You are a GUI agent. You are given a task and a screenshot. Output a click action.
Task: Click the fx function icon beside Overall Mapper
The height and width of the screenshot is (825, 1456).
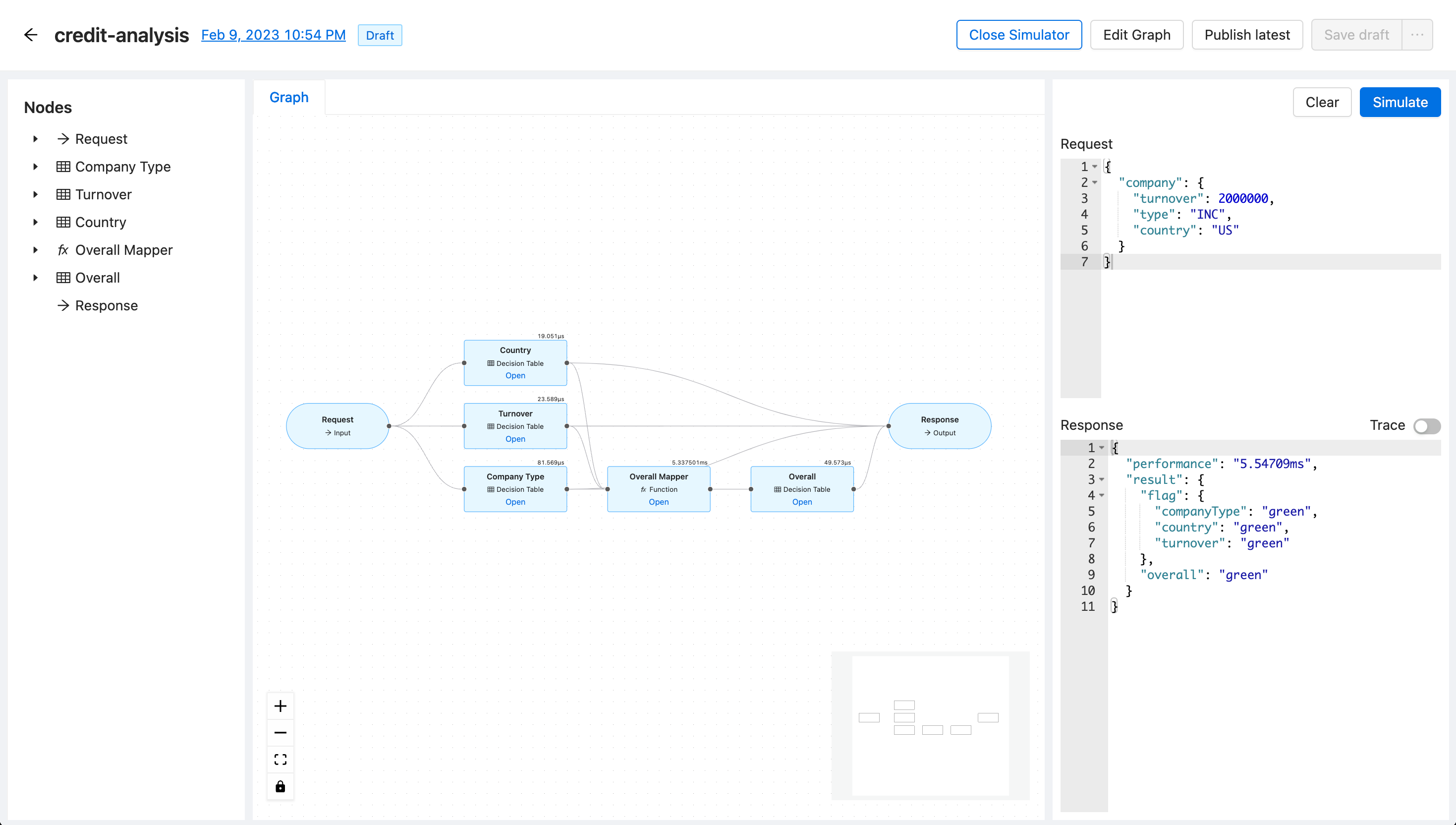click(x=63, y=250)
